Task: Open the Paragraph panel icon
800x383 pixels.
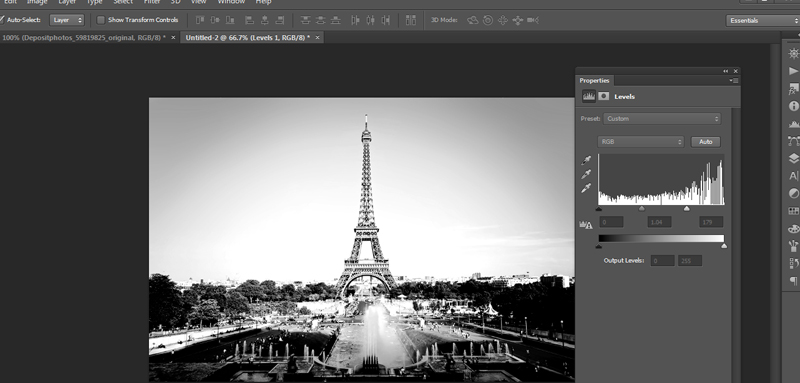Action: tap(793, 280)
